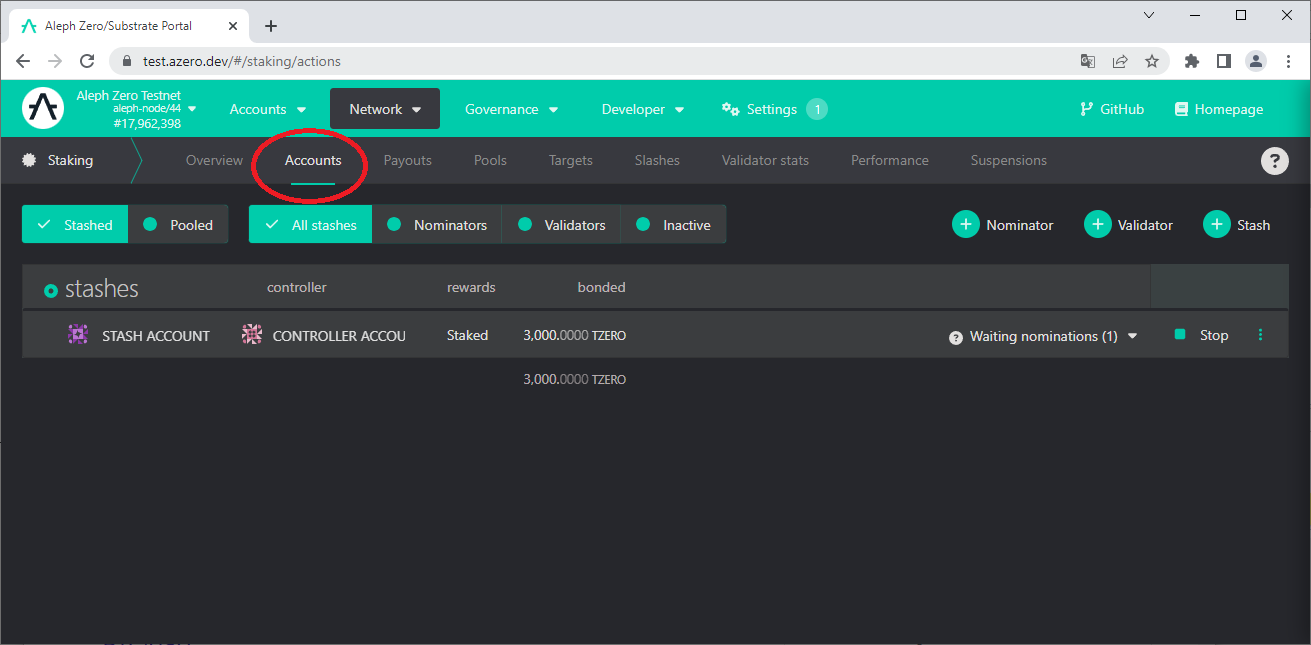Open the Aleph Zero Testnet chain selector
Screen dimensions: 1311x645
[x=136, y=109]
